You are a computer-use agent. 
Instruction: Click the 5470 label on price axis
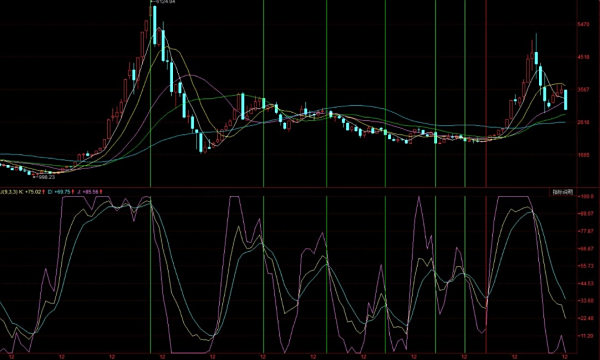coord(584,24)
